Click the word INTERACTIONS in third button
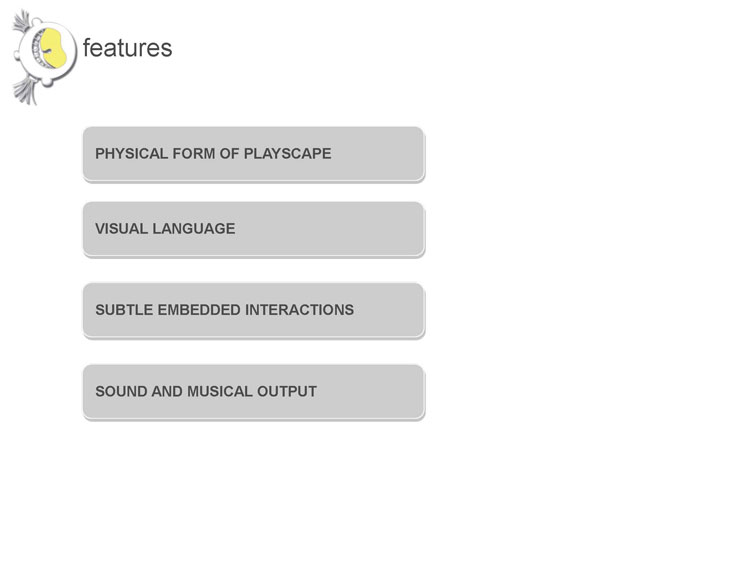The height and width of the screenshot is (563, 750). 299,310
